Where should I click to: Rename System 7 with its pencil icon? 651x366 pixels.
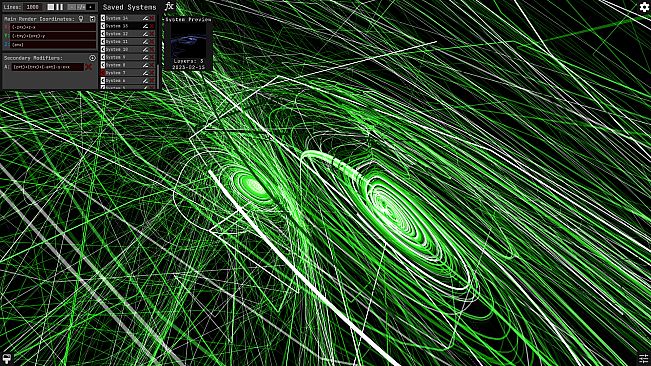(145, 73)
